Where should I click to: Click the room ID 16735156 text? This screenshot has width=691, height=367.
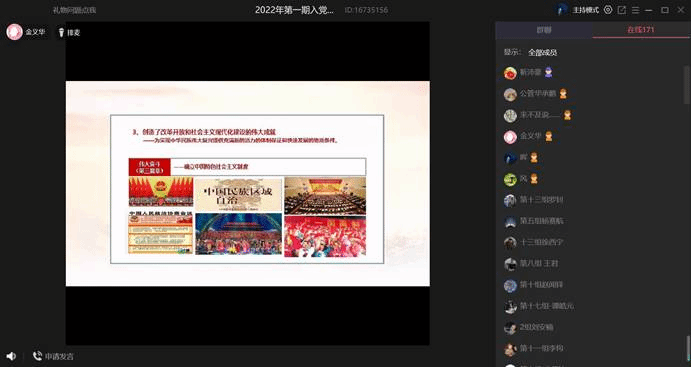(x=366, y=10)
